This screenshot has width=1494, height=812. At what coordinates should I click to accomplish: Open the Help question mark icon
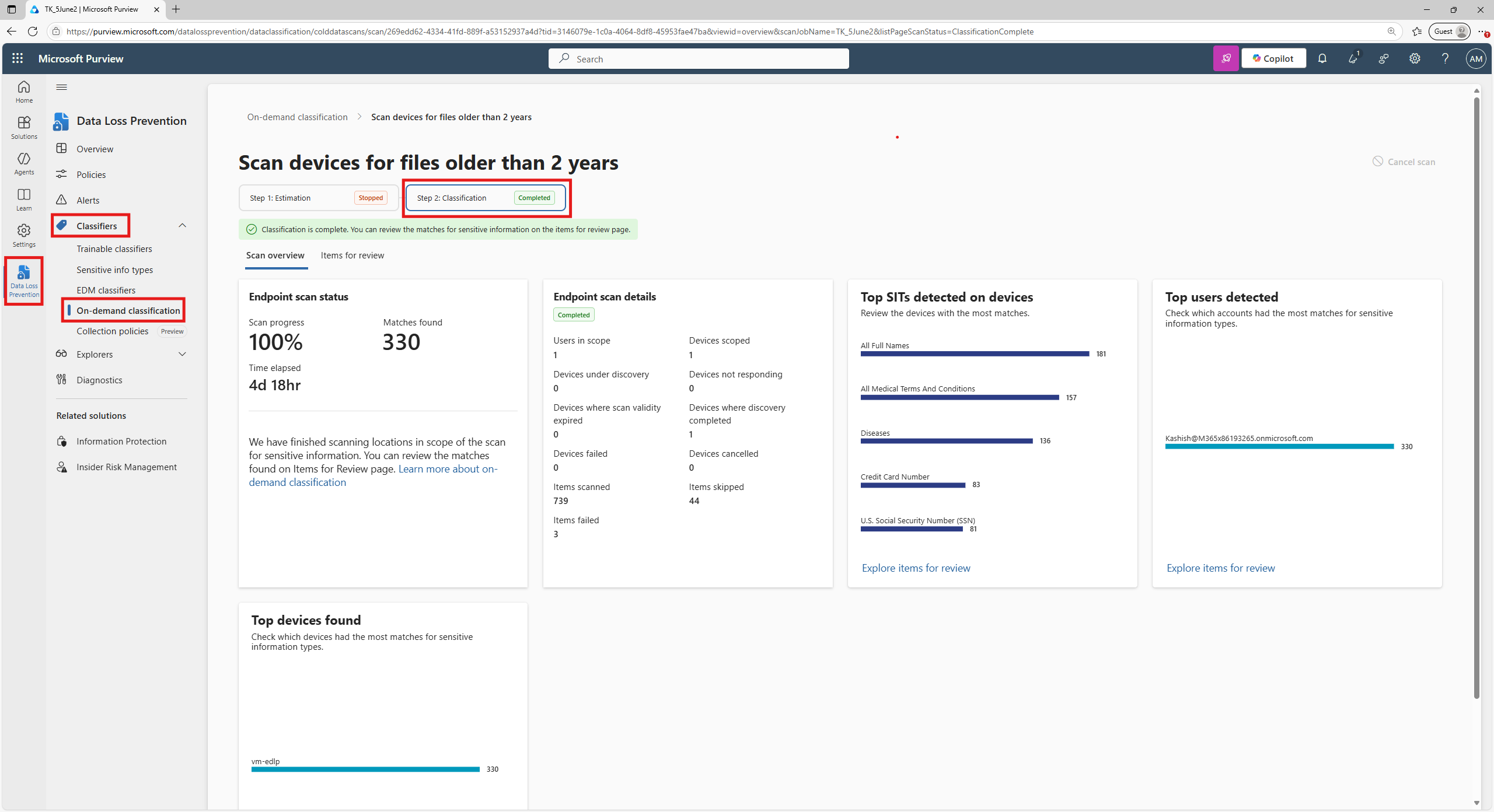pyautogui.click(x=1445, y=58)
